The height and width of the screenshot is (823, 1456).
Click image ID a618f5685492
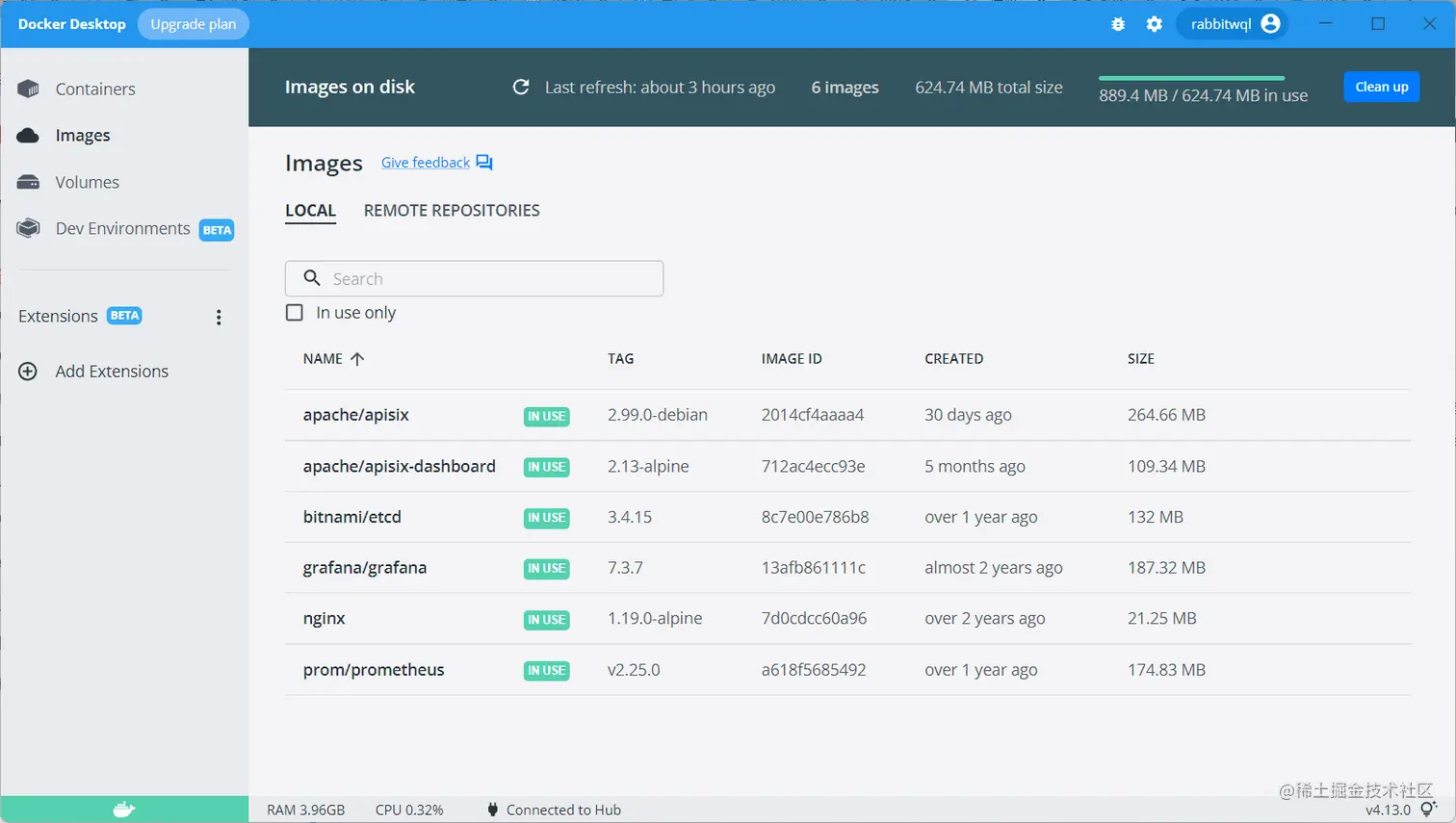pyautogui.click(x=814, y=670)
